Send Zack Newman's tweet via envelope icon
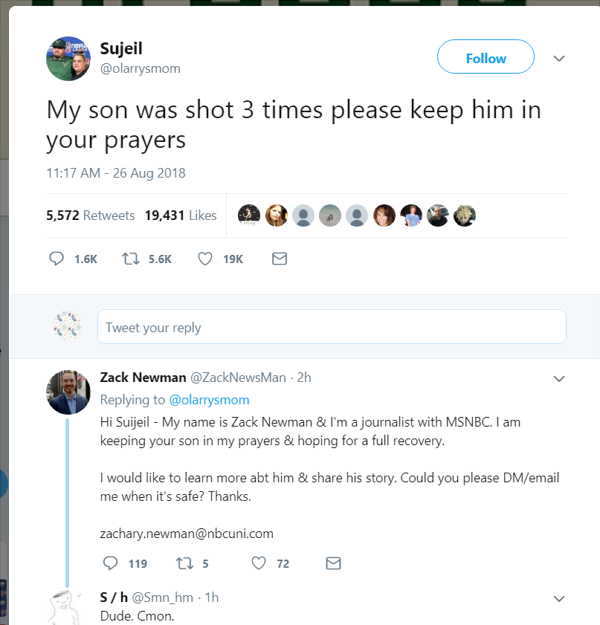This screenshot has width=600, height=625. click(x=333, y=563)
